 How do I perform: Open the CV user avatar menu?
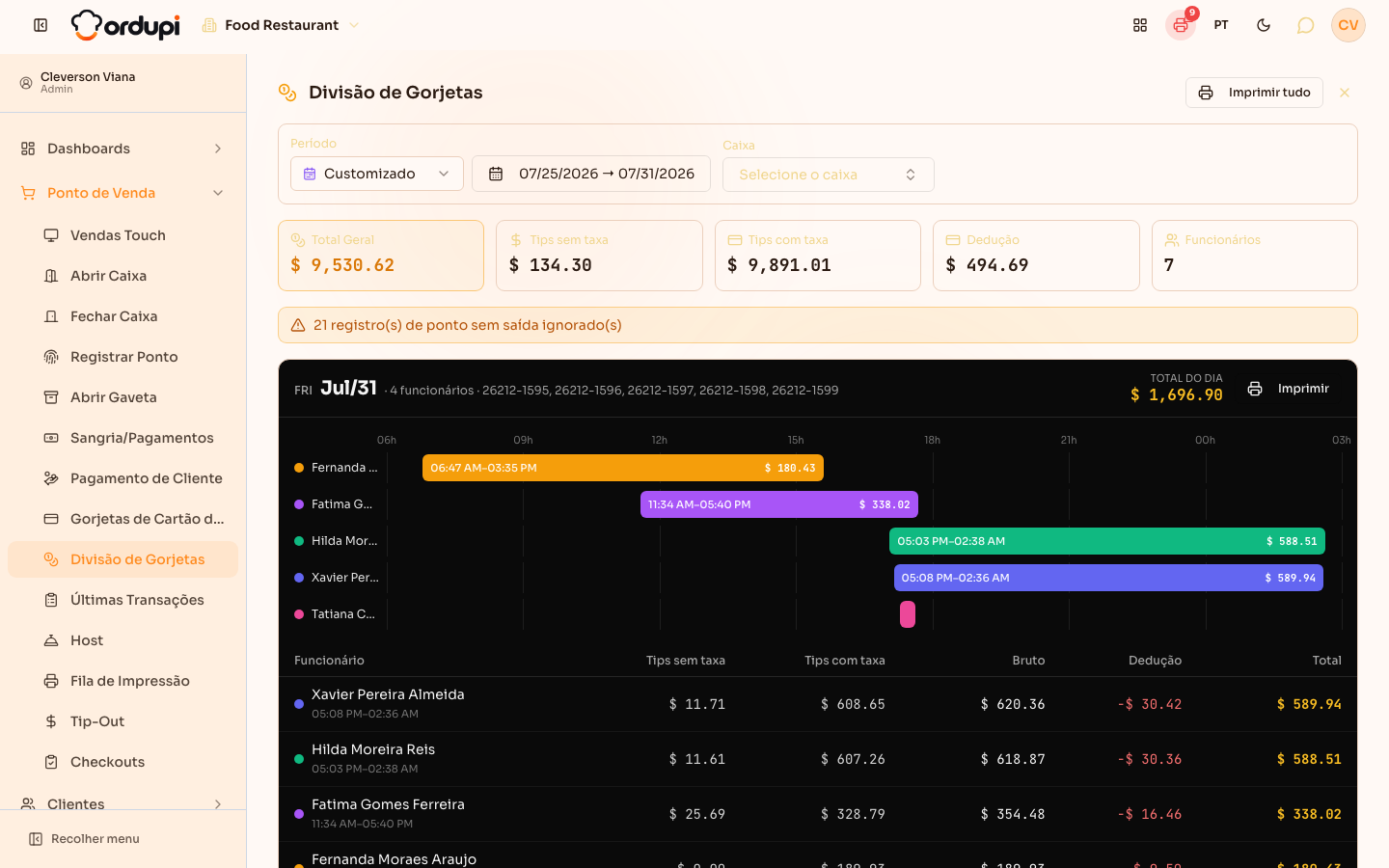1348,25
